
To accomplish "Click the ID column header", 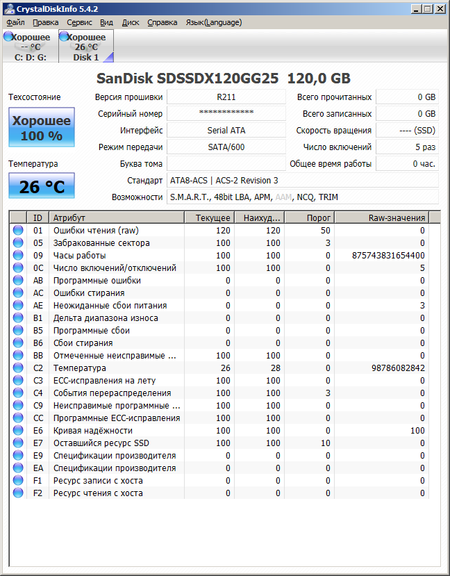I will tap(37, 217).
